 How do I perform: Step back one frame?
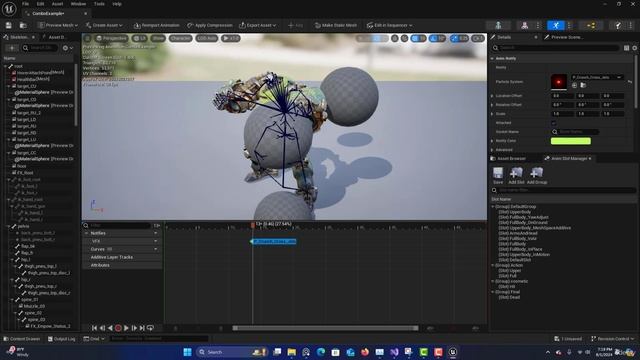tap(102, 328)
